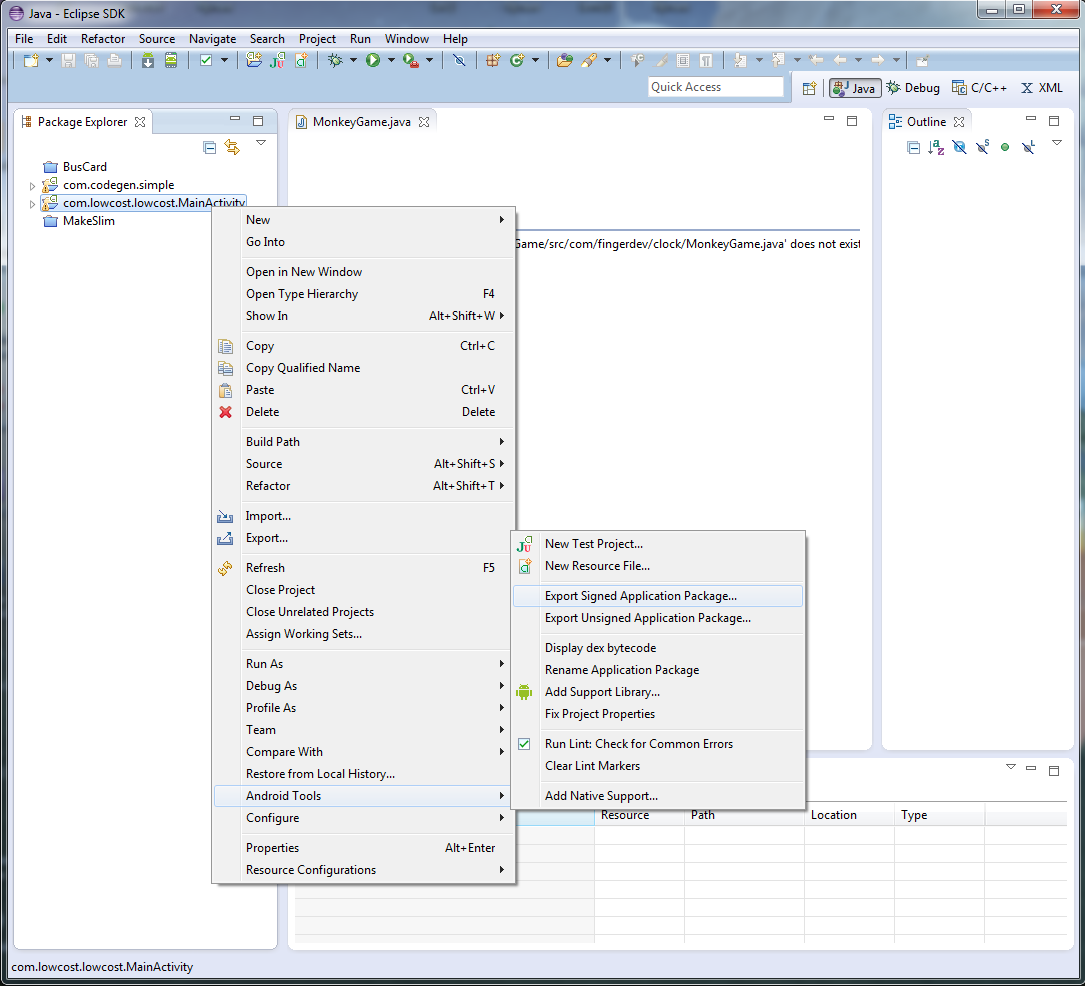The width and height of the screenshot is (1085, 986).
Task: Click Collapse All in Package Explorer
Action: (210, 147)
